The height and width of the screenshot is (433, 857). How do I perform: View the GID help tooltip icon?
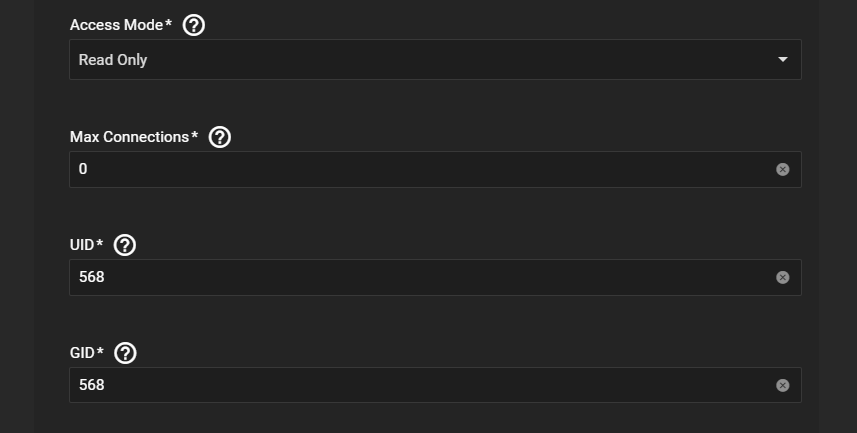[125, 353]
